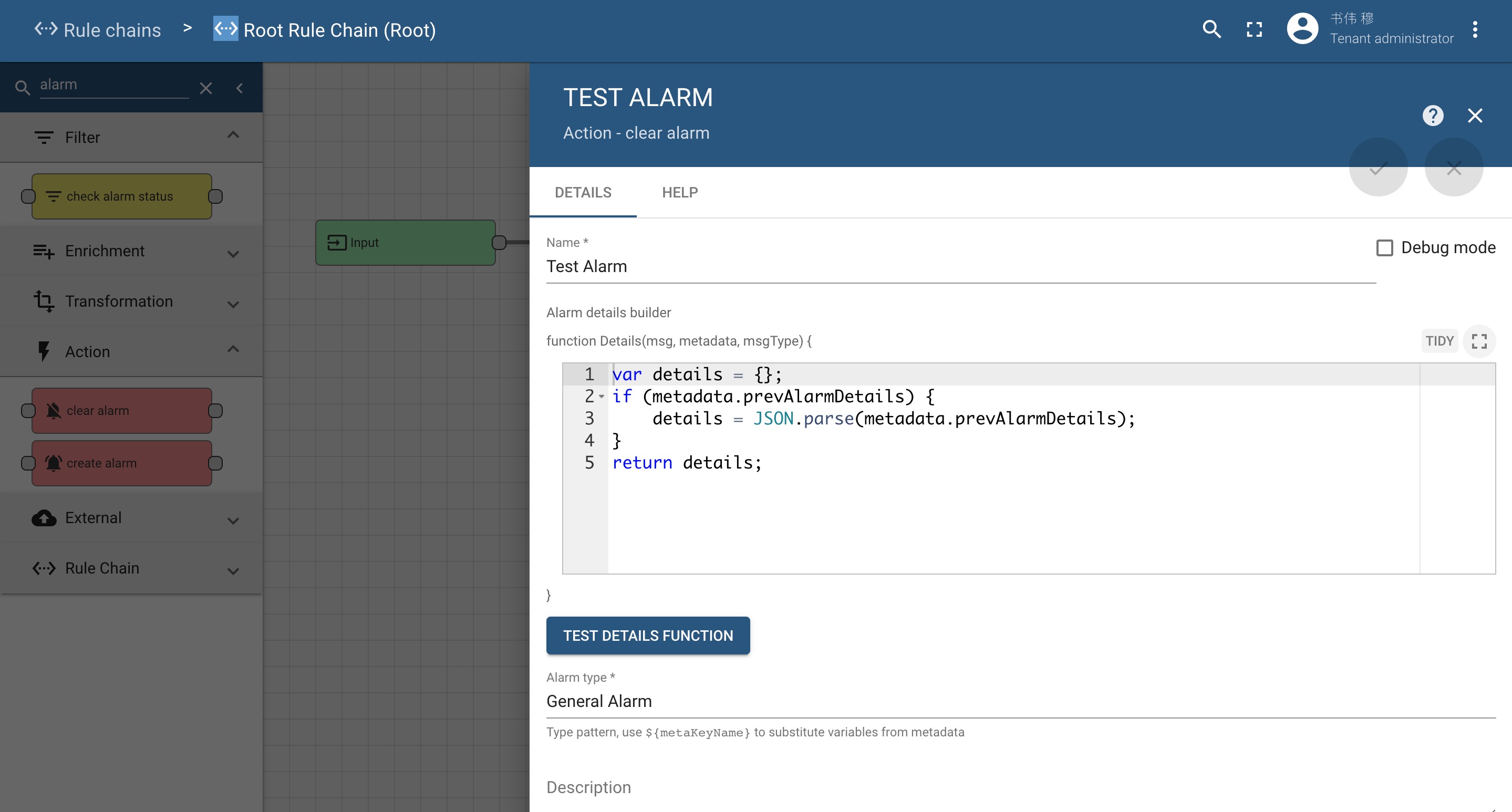Toggle fullscreen mode icon in top bar

1255,29
